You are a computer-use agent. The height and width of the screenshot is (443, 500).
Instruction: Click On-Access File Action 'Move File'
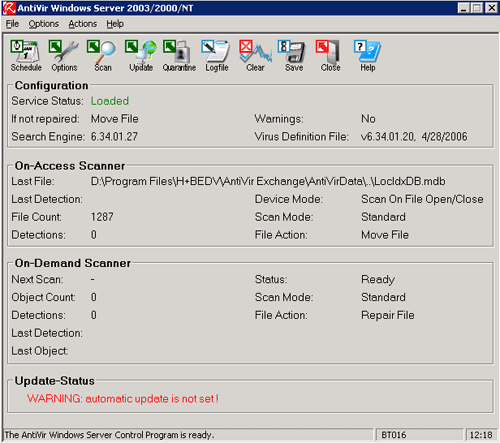[385, 235]
